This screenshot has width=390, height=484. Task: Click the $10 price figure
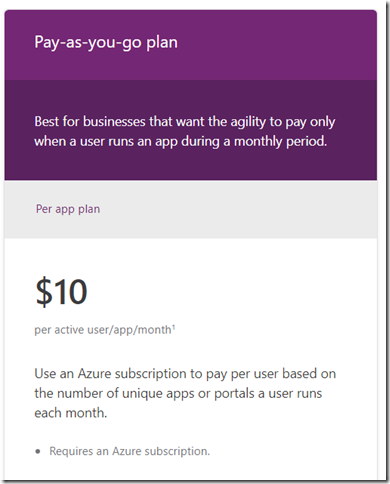click(61, 291)
